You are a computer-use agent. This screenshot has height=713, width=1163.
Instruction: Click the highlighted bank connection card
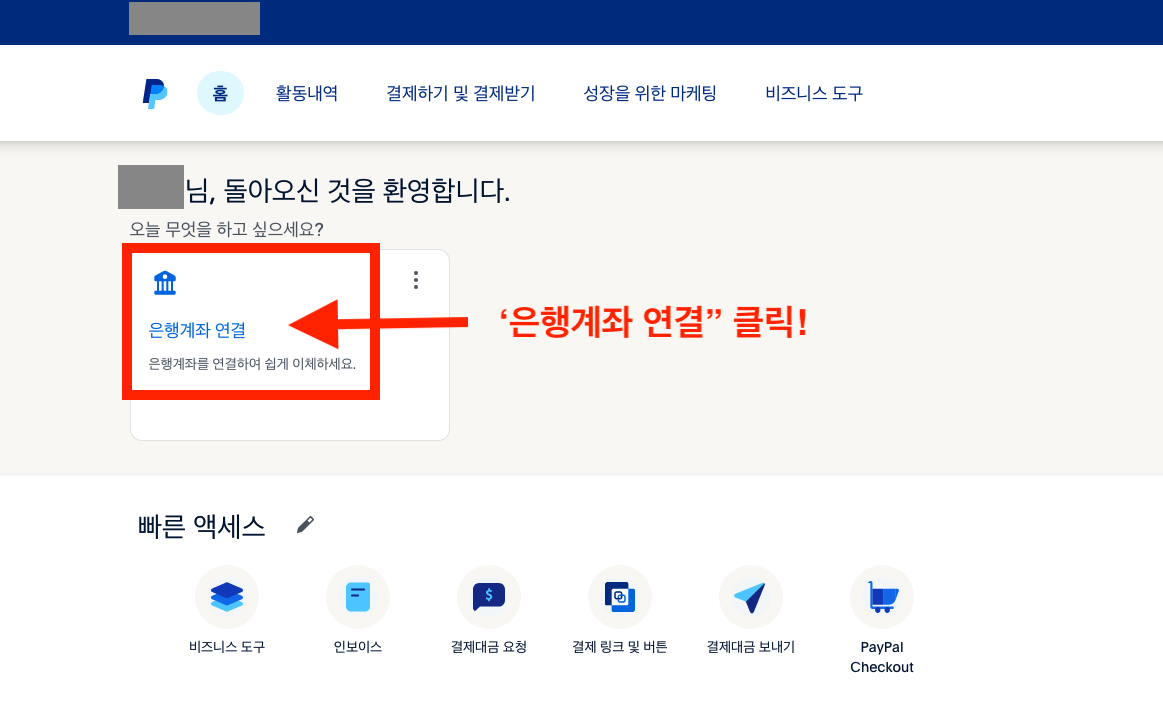tap(250, 320)
